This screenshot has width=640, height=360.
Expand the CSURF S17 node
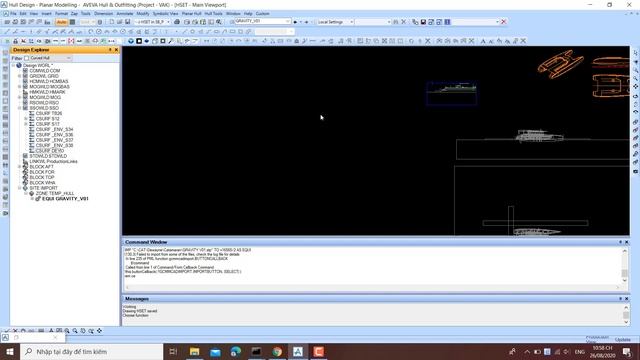pos(26,124)
